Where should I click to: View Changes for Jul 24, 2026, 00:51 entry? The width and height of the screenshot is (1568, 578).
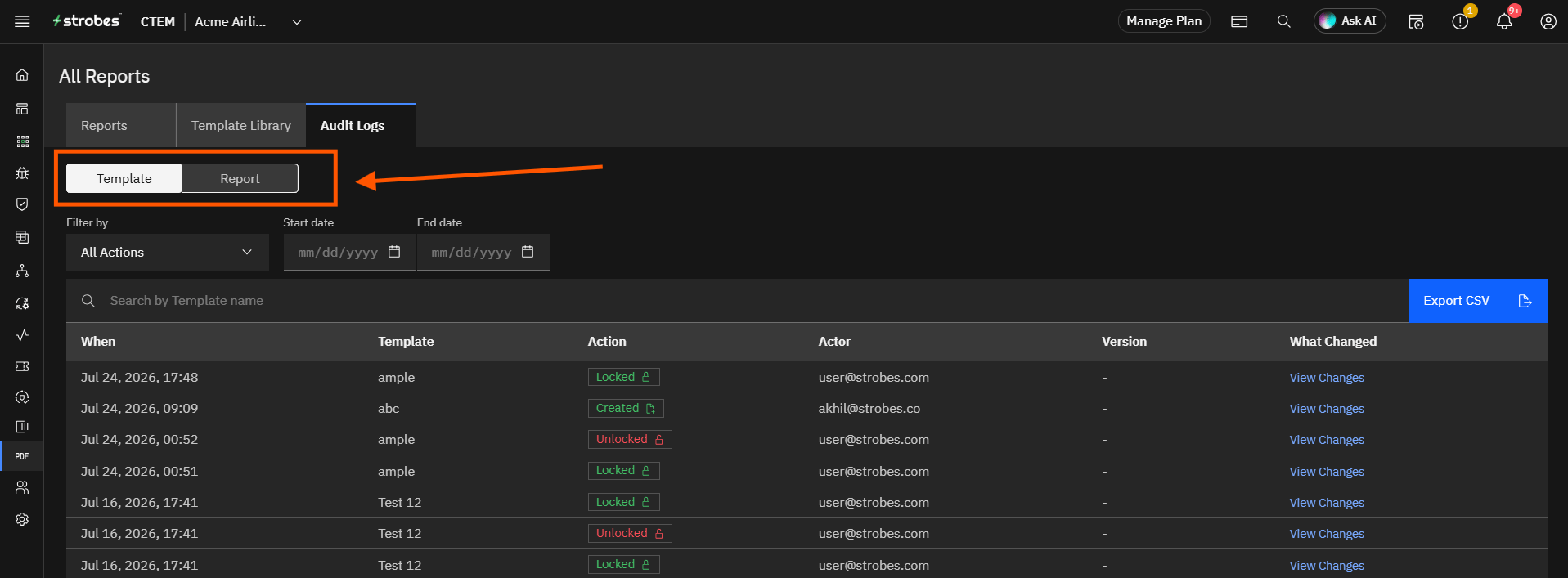[1327, 472]
